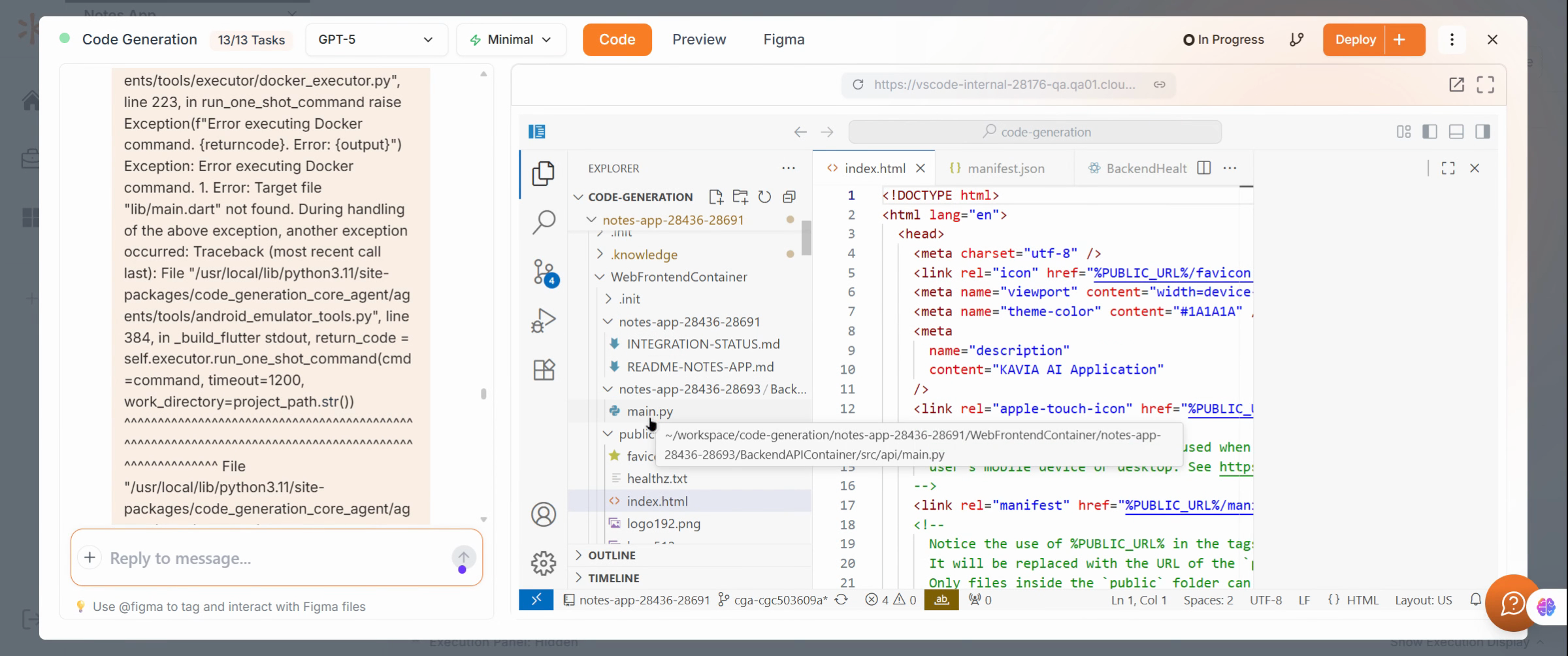Viewport: 1568px width, 656px height.
Task: Open the GPT-5 model dropdown
Action: click(376, 40)
